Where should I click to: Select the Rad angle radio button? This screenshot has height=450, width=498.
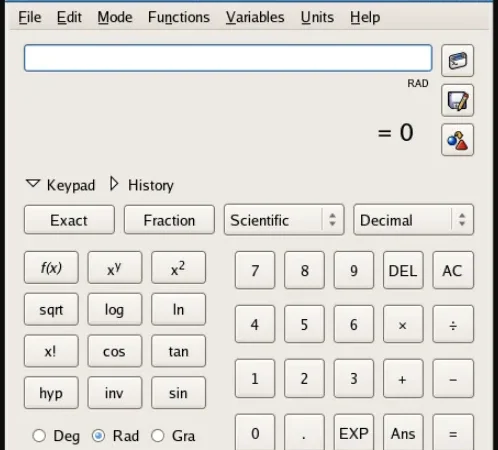point(98,436)
